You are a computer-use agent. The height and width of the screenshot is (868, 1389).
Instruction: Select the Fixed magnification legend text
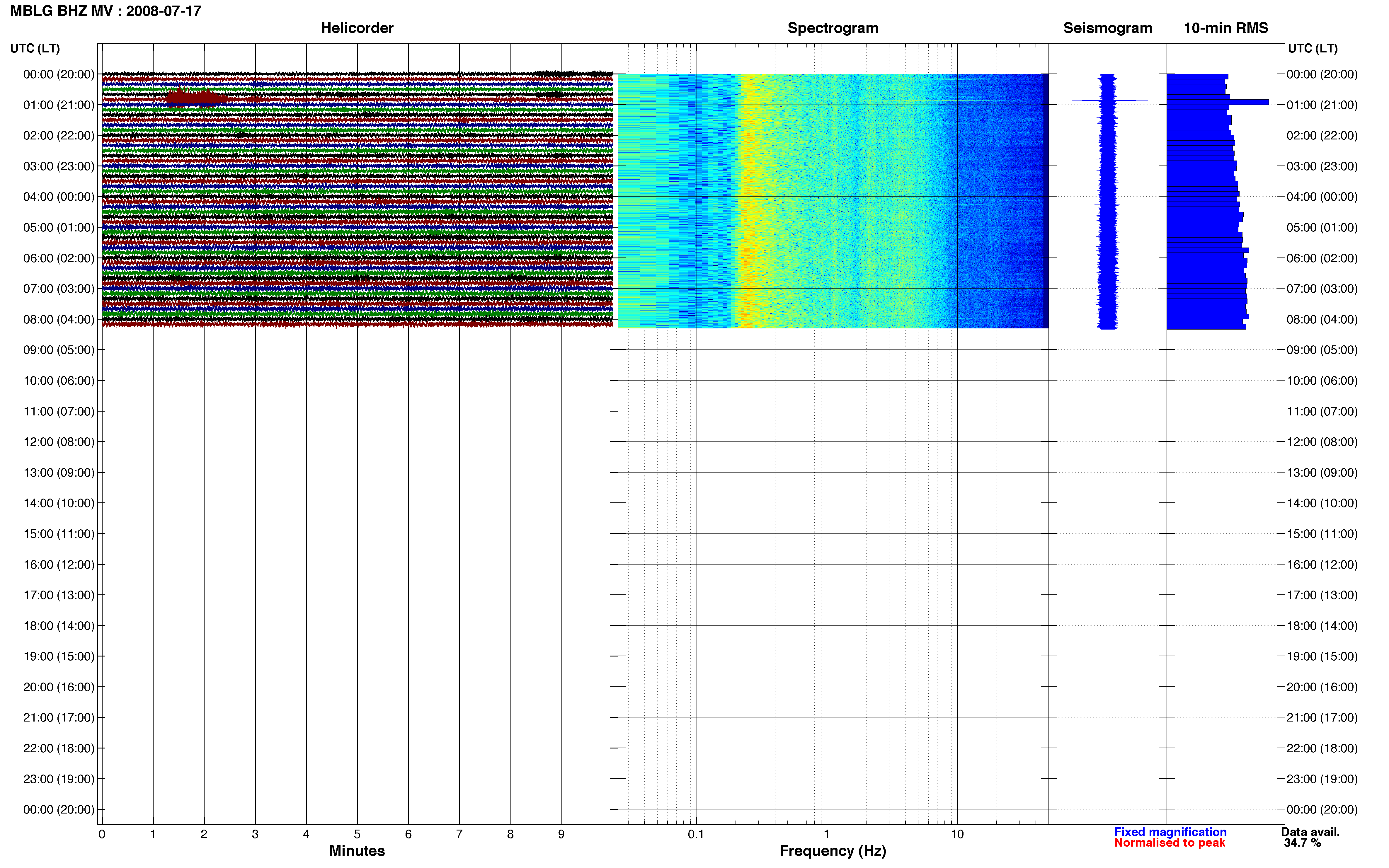[1170, 832]
